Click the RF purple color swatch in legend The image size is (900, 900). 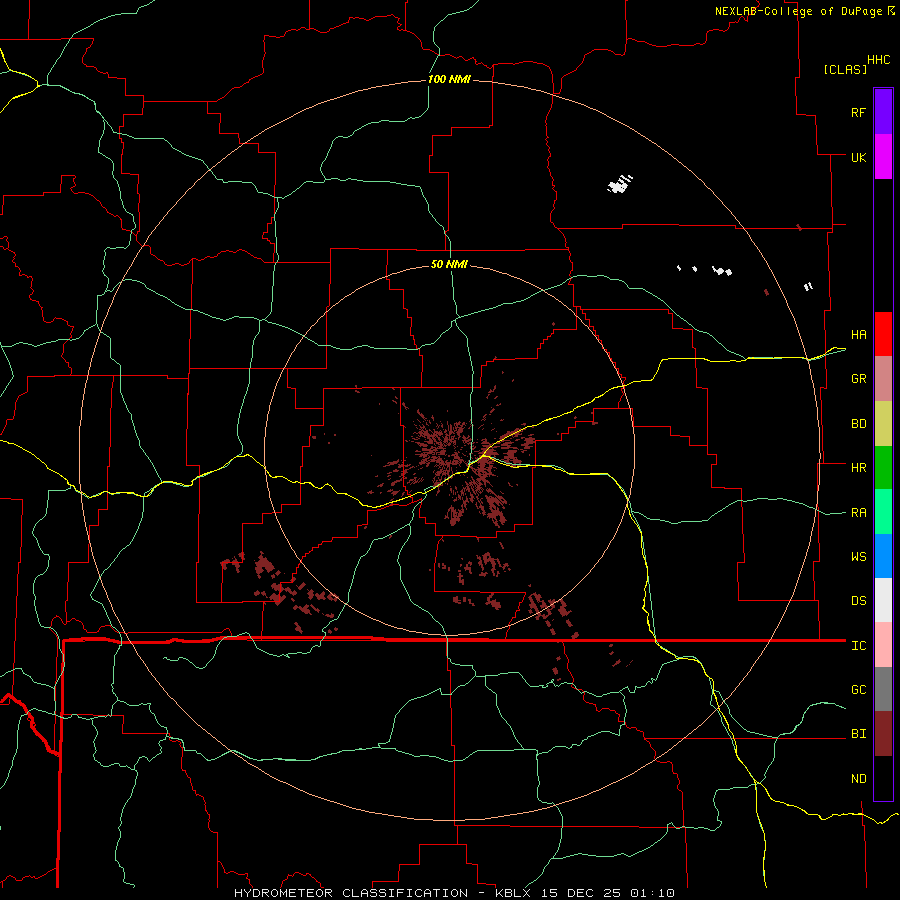coord(883,112)
